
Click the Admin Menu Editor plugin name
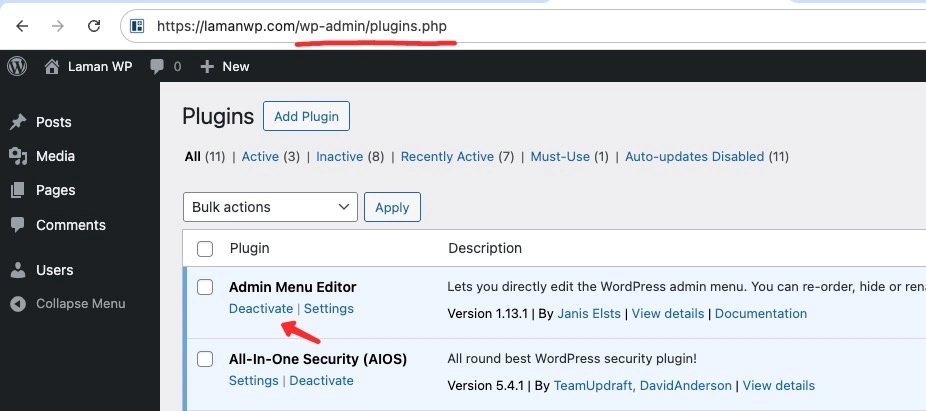coord(292,287)
